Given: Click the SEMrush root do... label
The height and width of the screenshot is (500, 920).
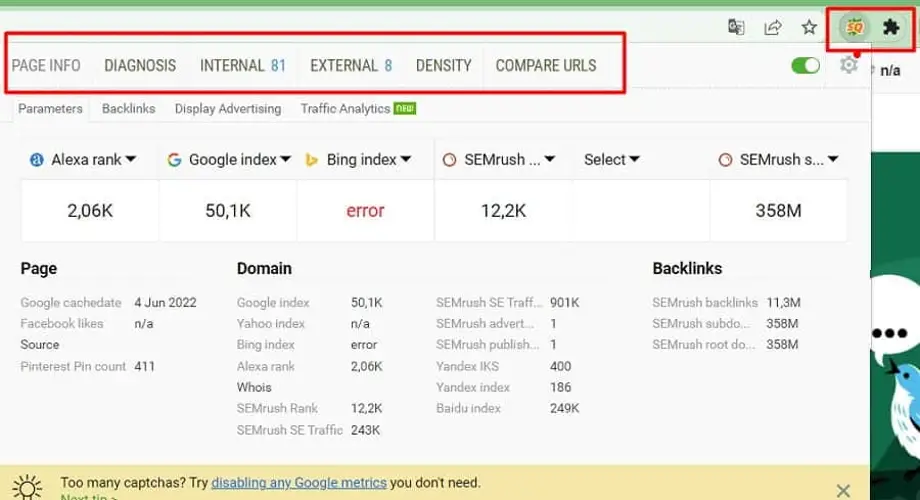Looking at the screenshot, I should (x=703, y=344).
